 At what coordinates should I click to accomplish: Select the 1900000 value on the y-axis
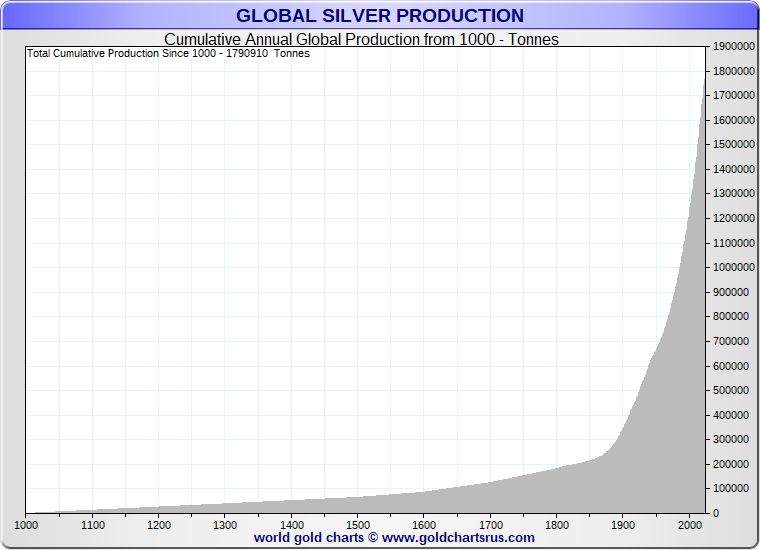pos(732,47)
